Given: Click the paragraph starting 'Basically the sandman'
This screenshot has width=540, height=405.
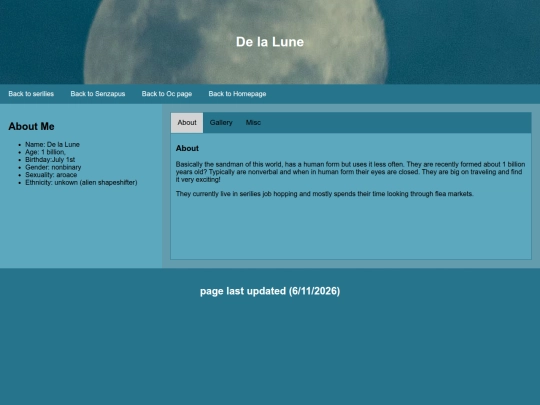Looking at the screenshot, I should tap(351, 172).
